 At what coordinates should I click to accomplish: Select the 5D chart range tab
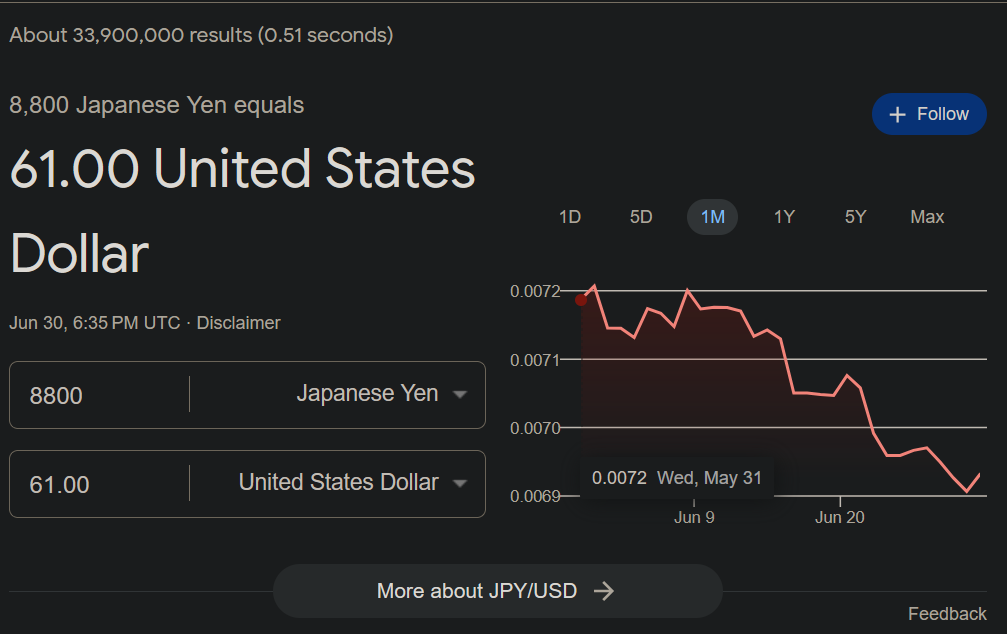(x=641, y=217)
